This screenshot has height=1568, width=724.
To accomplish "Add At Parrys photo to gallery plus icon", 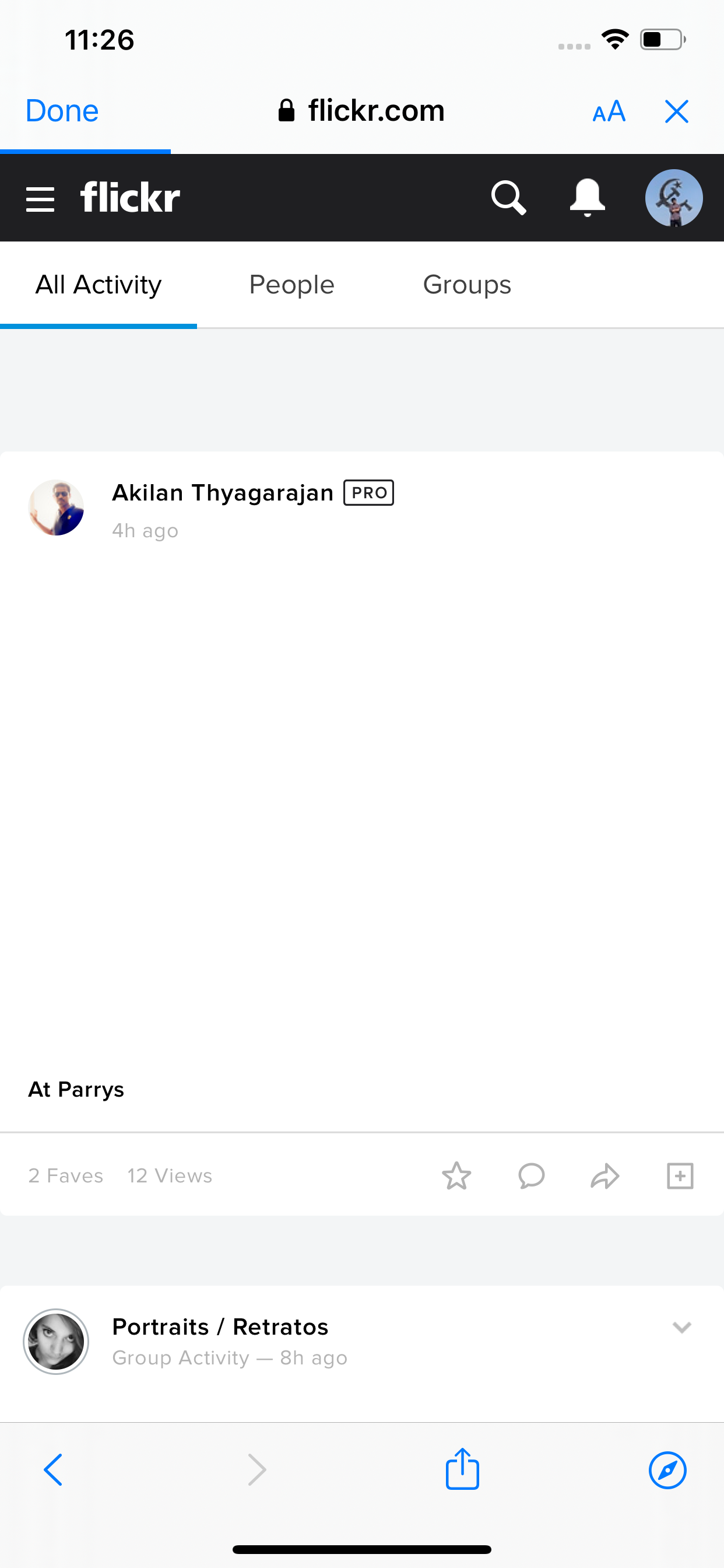I will pyautogui.click(x=680, y=1175).
